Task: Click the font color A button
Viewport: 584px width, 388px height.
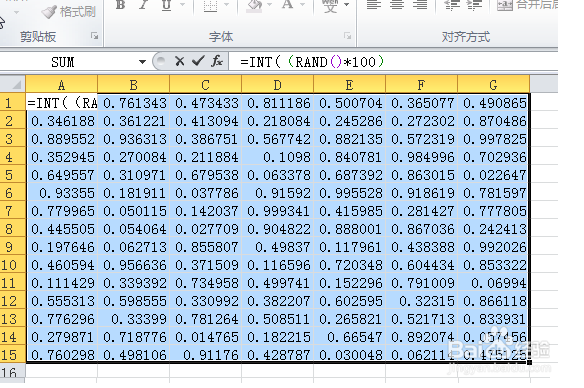Action: (x=287, y=5)
